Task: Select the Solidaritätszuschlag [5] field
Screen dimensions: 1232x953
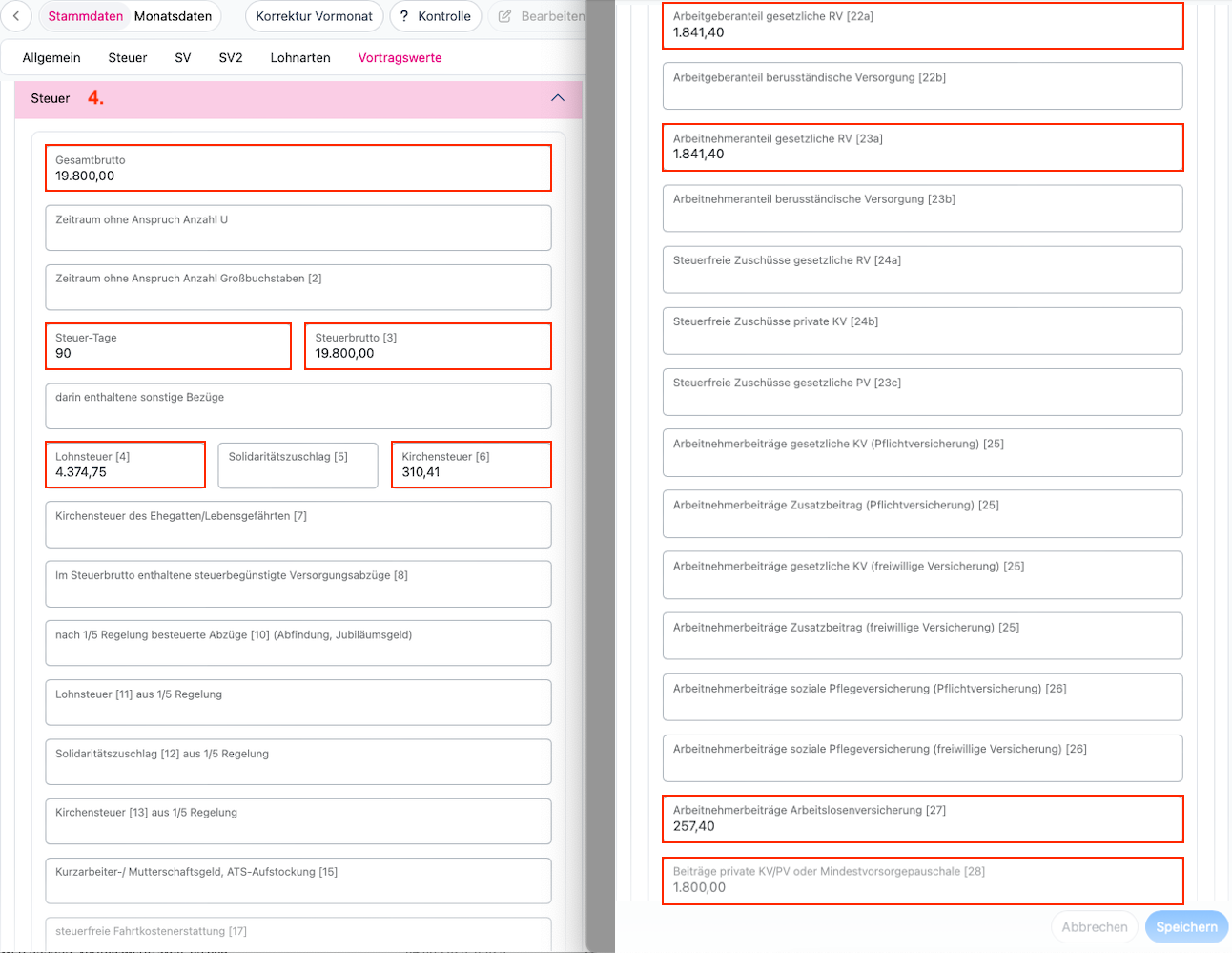Action: 298,465
